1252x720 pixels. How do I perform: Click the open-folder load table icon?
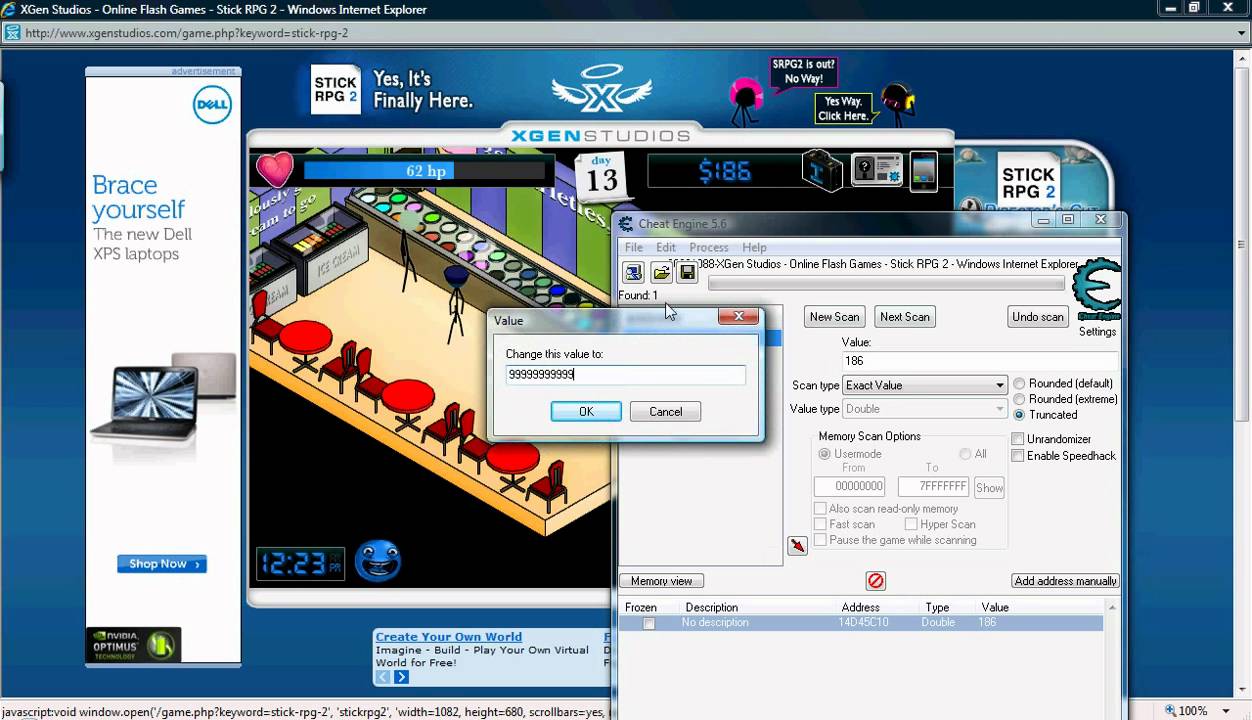pyautogui.click(x=661, y=272)
